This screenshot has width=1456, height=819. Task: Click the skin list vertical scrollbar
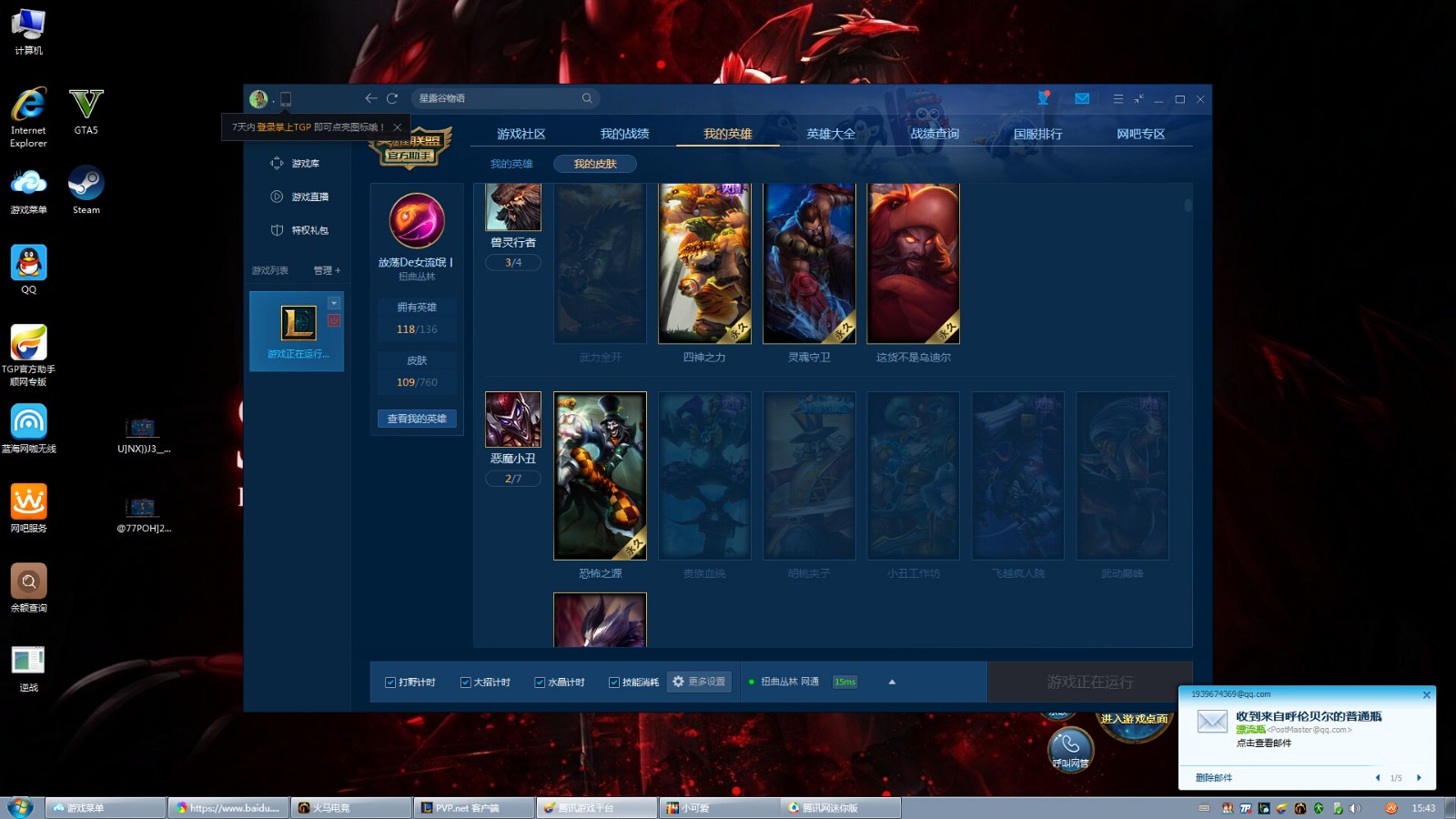(1188, 205)
